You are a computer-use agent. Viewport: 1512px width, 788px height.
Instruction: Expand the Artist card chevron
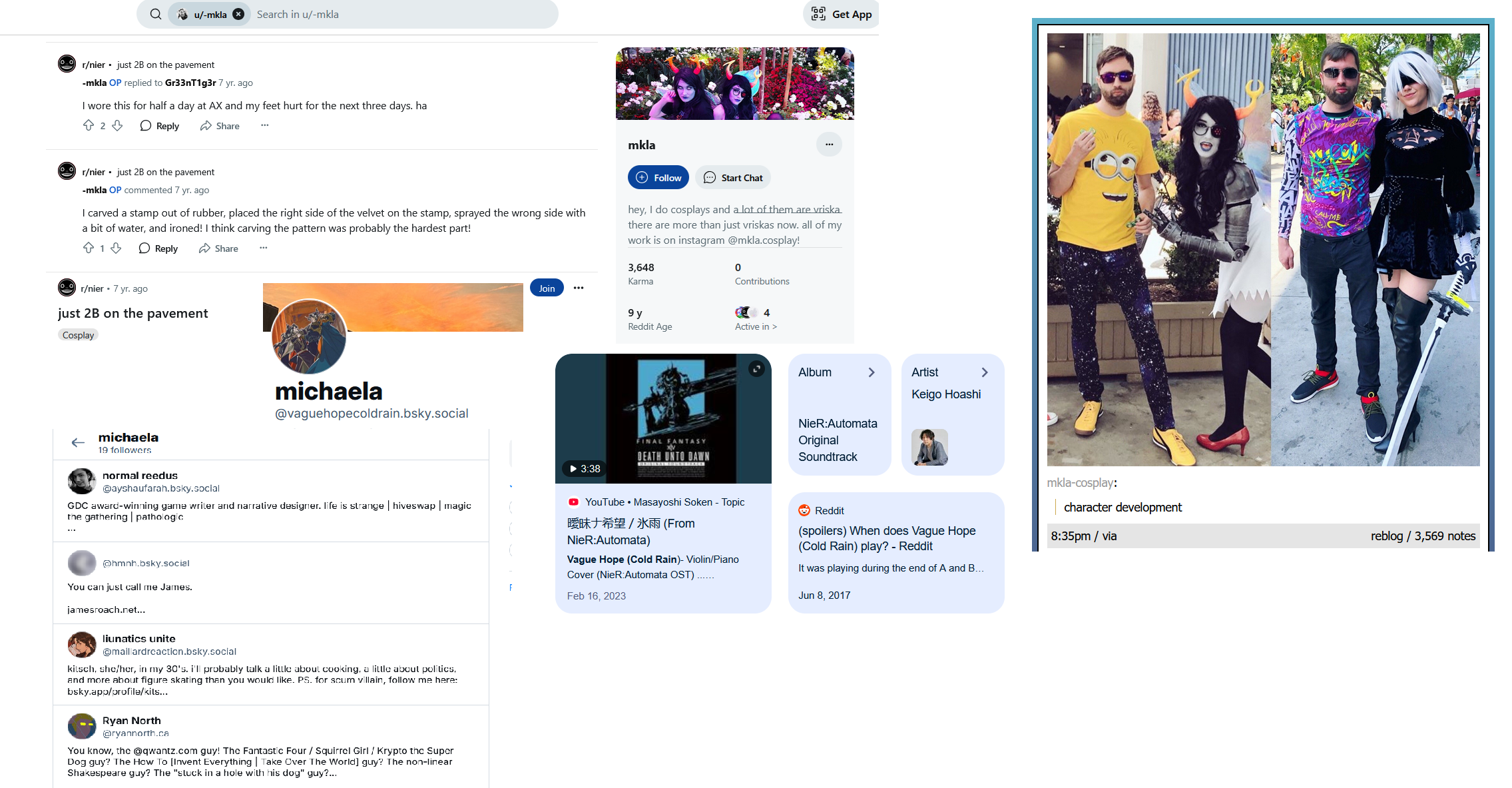985,372
